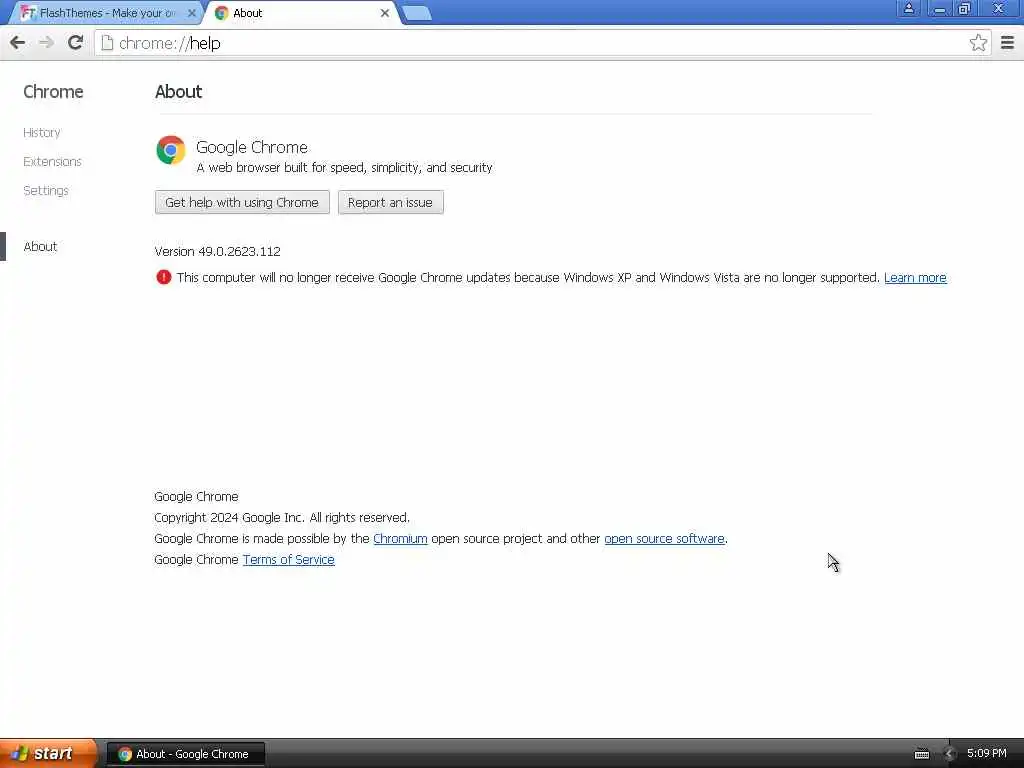
Task: Click the Google Chrome heading text
Action: click(x=251, y=147)
